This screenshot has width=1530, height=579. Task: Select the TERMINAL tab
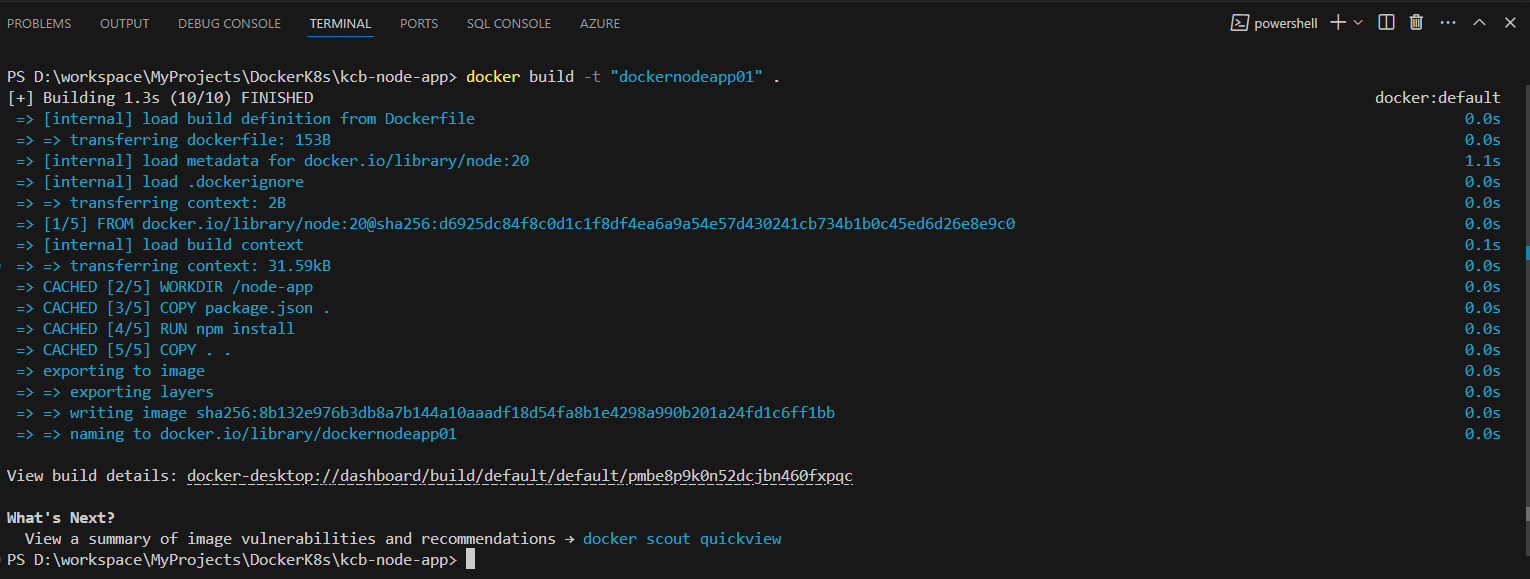(340, 23)
